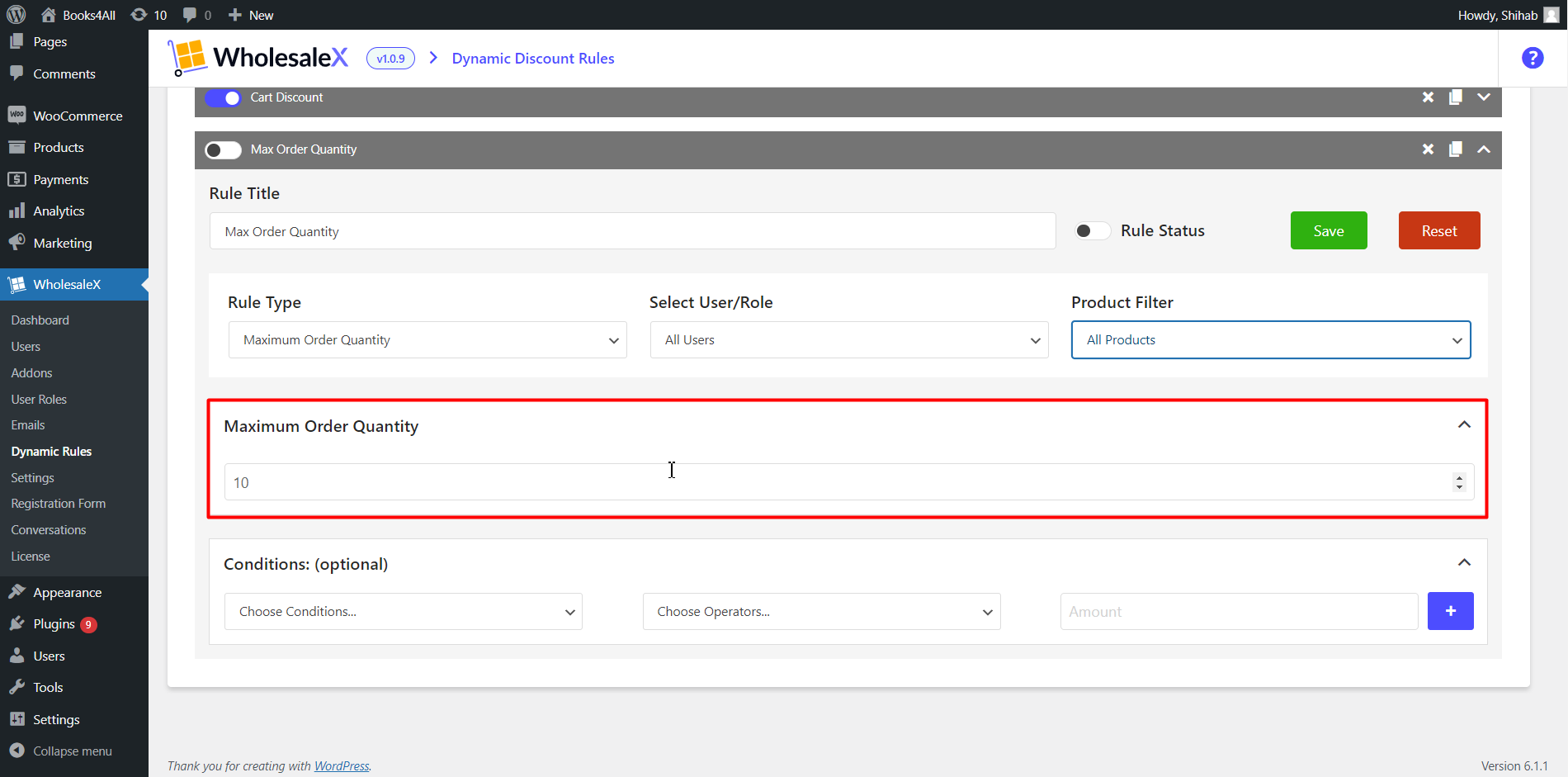Open the Choose Operators dropdown
1568x777 pixels.
pyautogui.click(x=822, y=612)
